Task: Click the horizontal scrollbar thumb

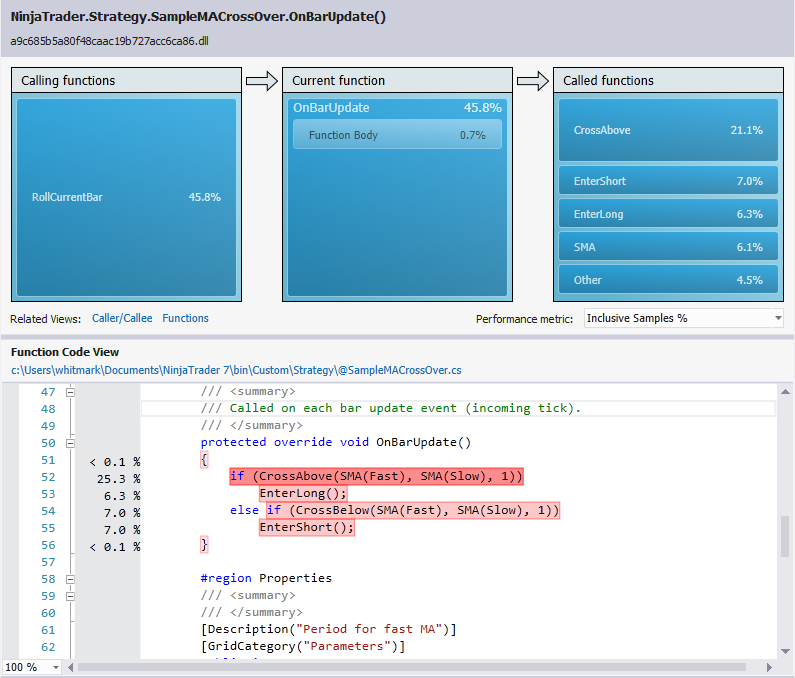Action: [x=411, y=667]
